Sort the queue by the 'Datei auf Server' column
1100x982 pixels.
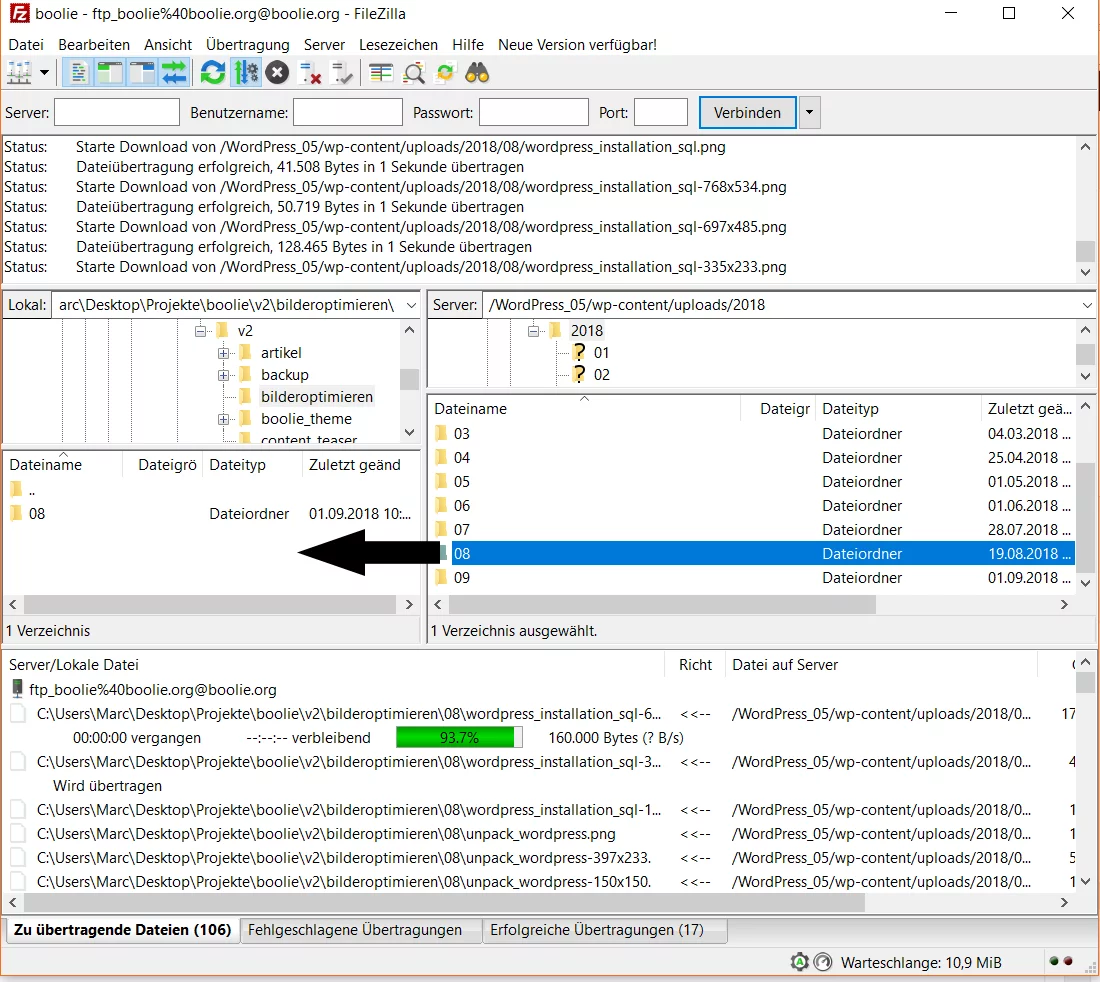pyautogui.click(x=880, y=664)
